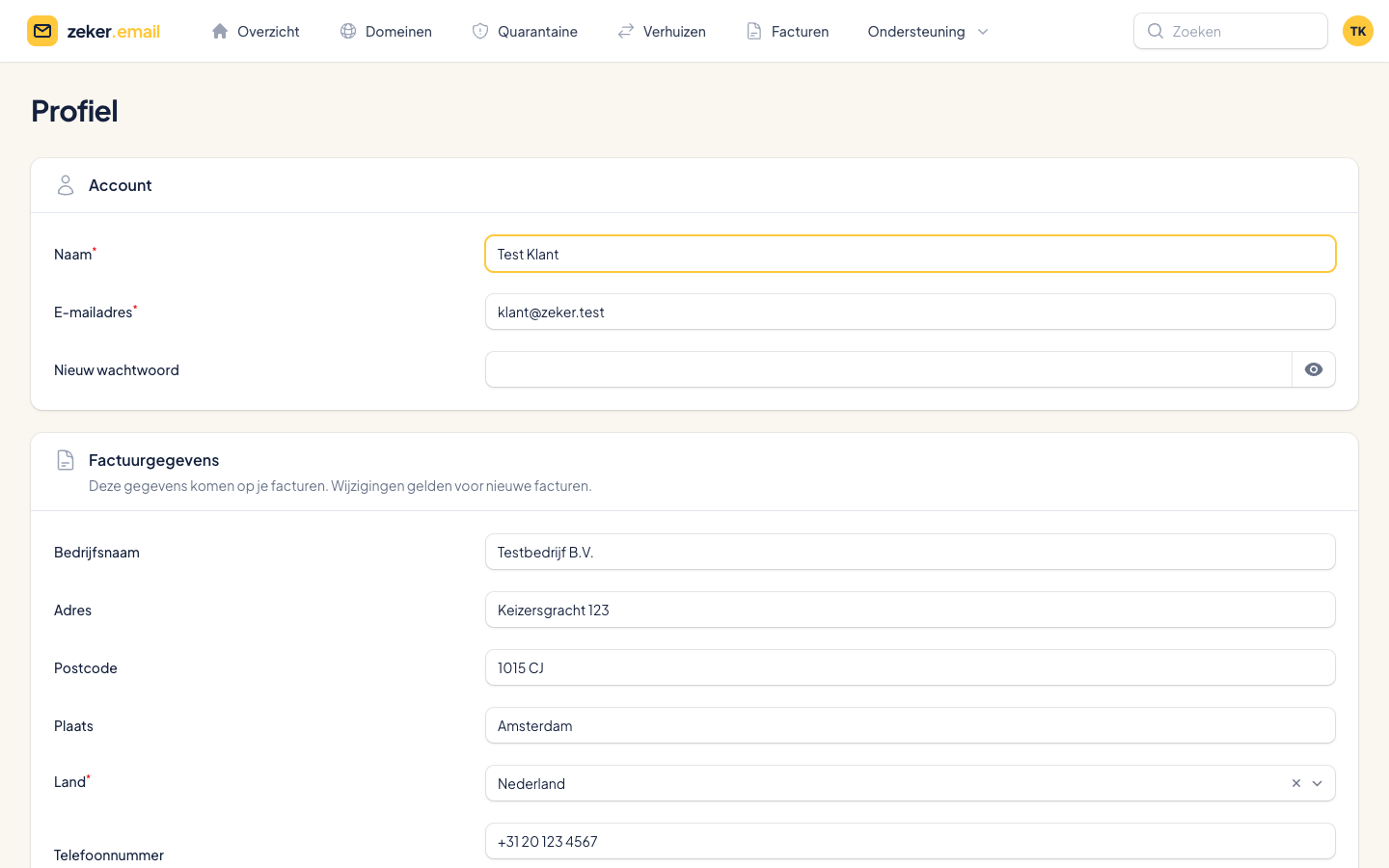Open the Ondersteuning dropdown menu

click(928, 31)
